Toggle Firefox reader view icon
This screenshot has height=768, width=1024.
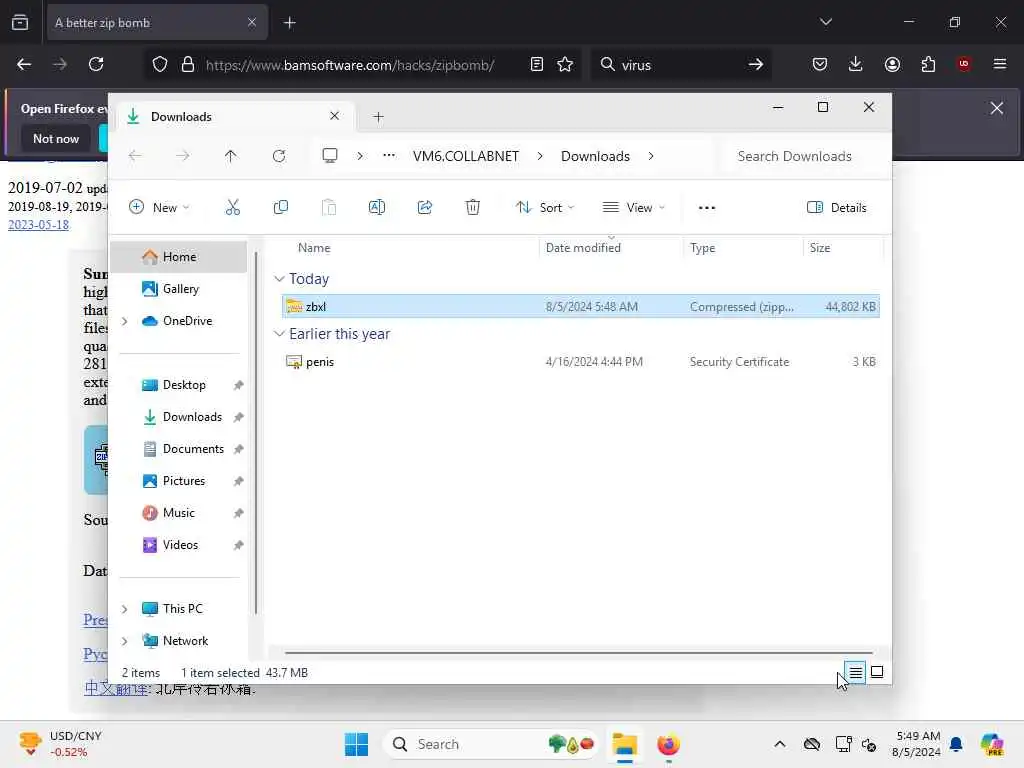tap(537, 64)
